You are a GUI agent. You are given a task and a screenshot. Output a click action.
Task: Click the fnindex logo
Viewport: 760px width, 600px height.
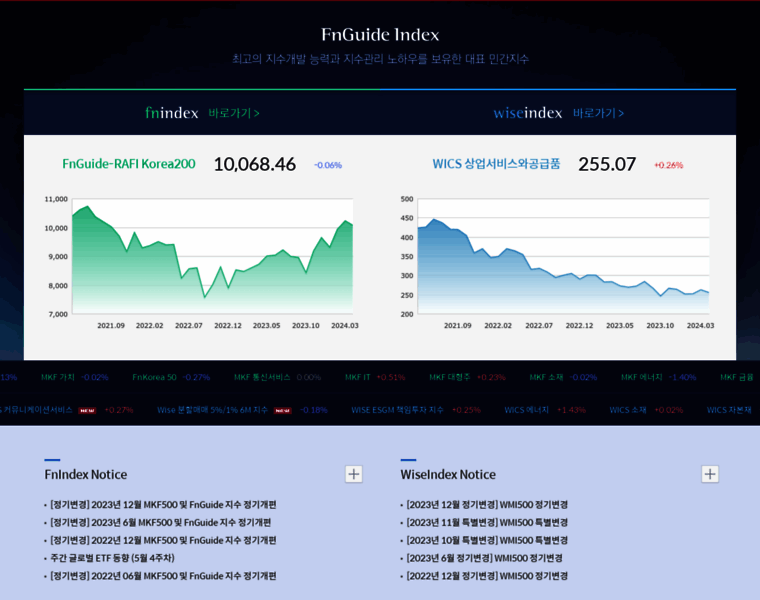172,113
